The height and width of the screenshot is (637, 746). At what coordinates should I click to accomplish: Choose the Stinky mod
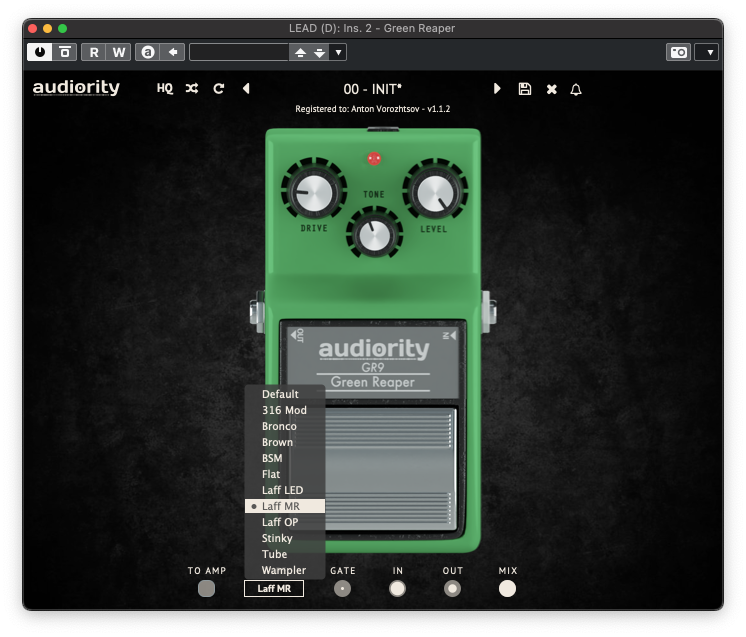[x=285, y=539]
